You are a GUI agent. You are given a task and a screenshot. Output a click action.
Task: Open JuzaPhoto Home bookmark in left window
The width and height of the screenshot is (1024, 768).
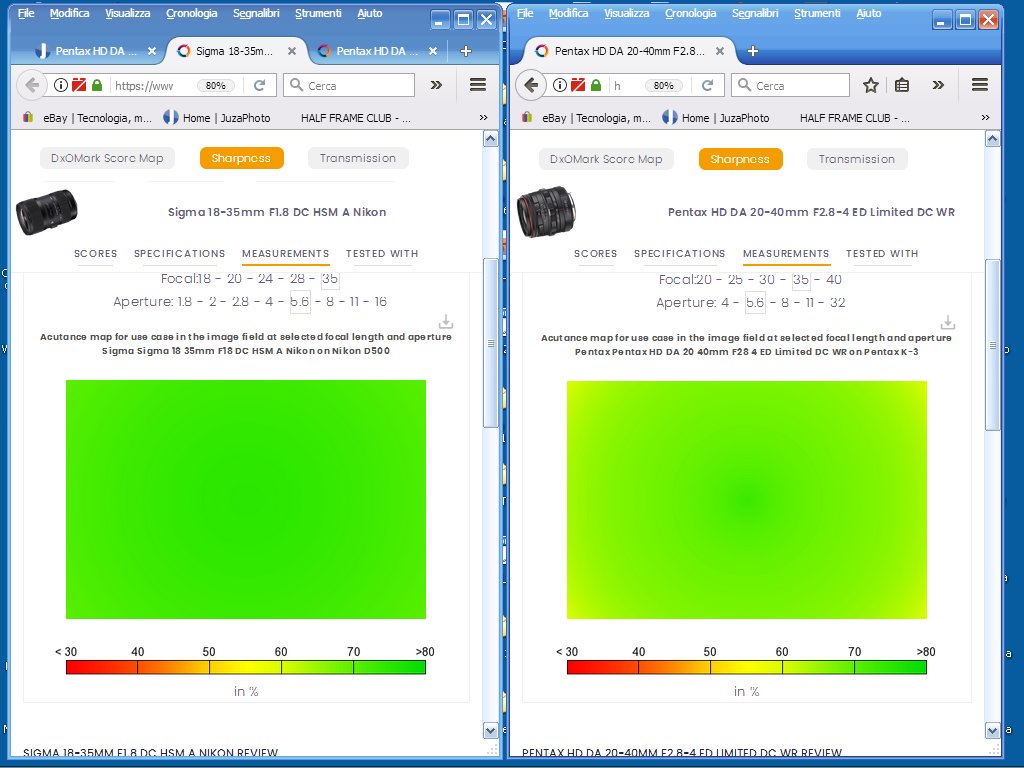[217, 118]
